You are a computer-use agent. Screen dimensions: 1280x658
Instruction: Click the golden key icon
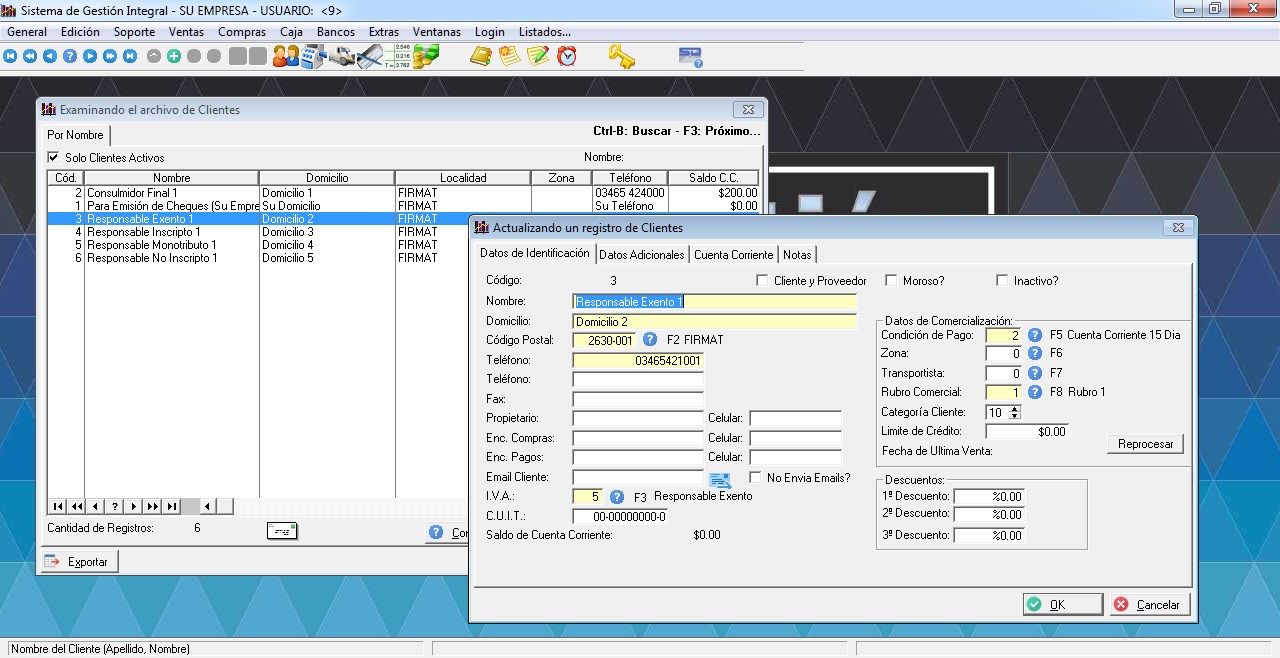[621, 56]
